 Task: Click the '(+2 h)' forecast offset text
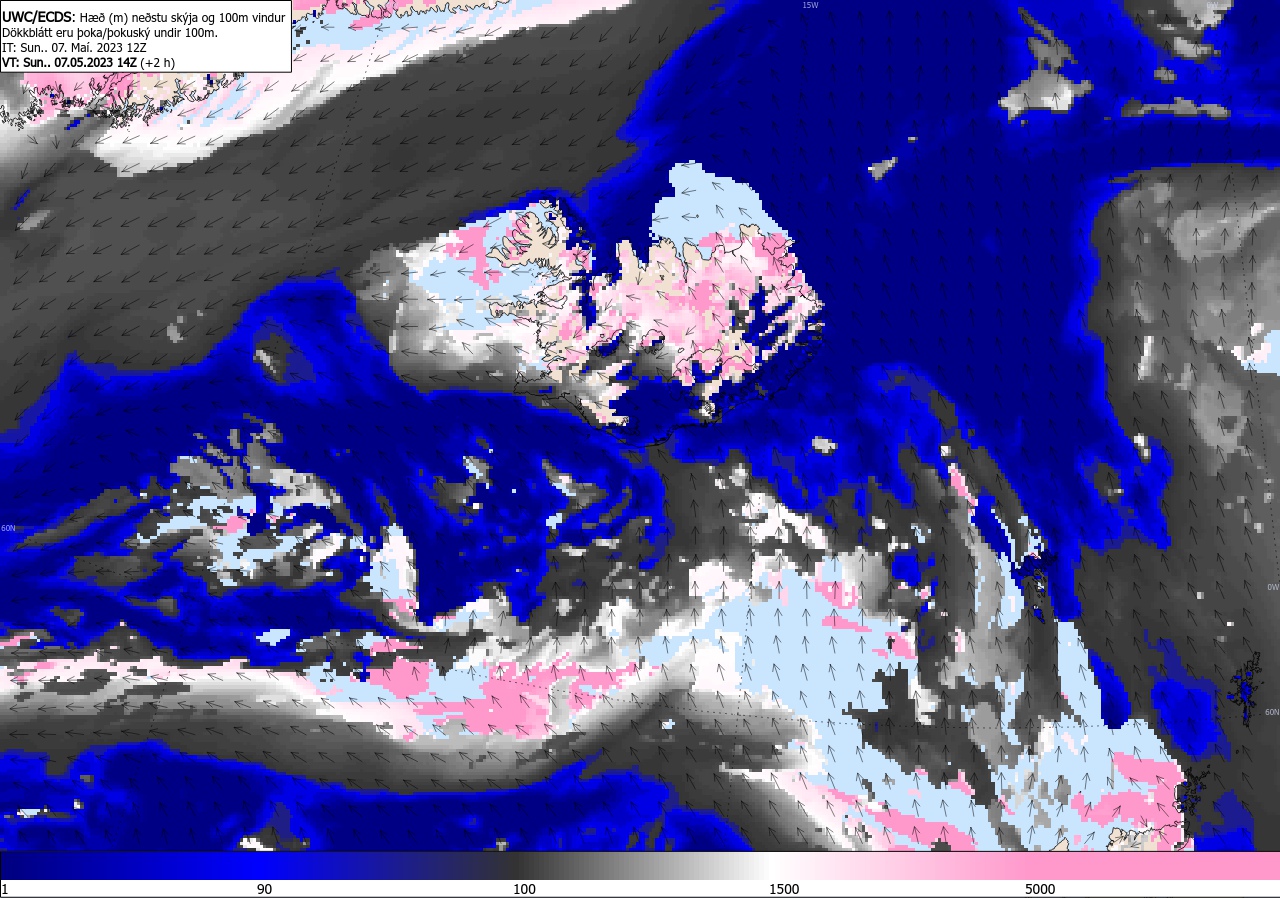(157, 62)
